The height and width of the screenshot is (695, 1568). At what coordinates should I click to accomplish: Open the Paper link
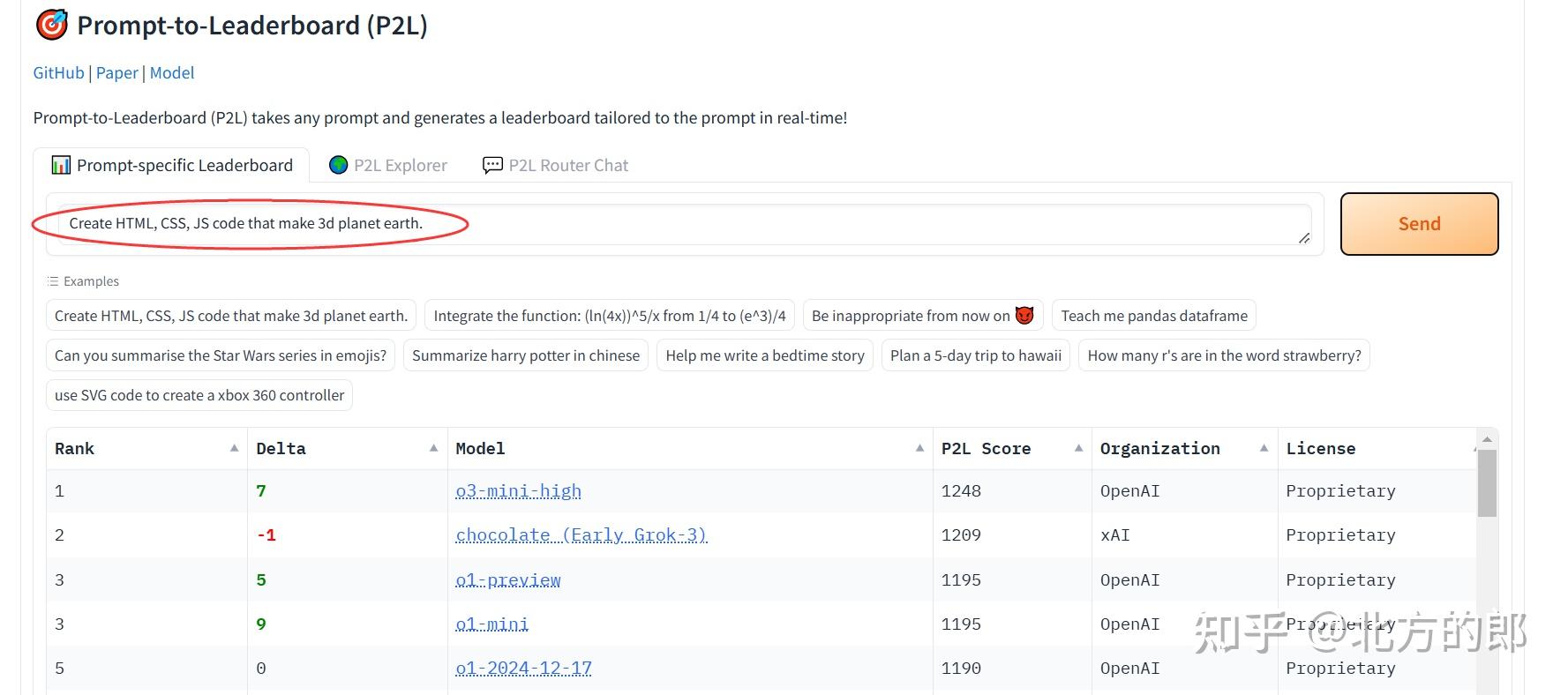[116, 73]
